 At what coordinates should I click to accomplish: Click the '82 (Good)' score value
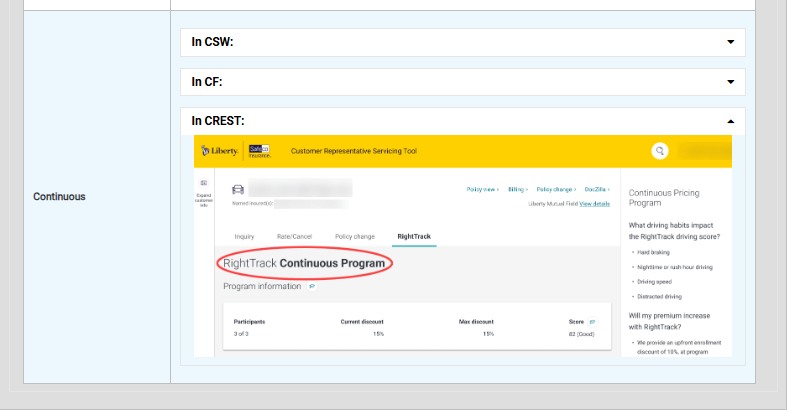point(582,334)
